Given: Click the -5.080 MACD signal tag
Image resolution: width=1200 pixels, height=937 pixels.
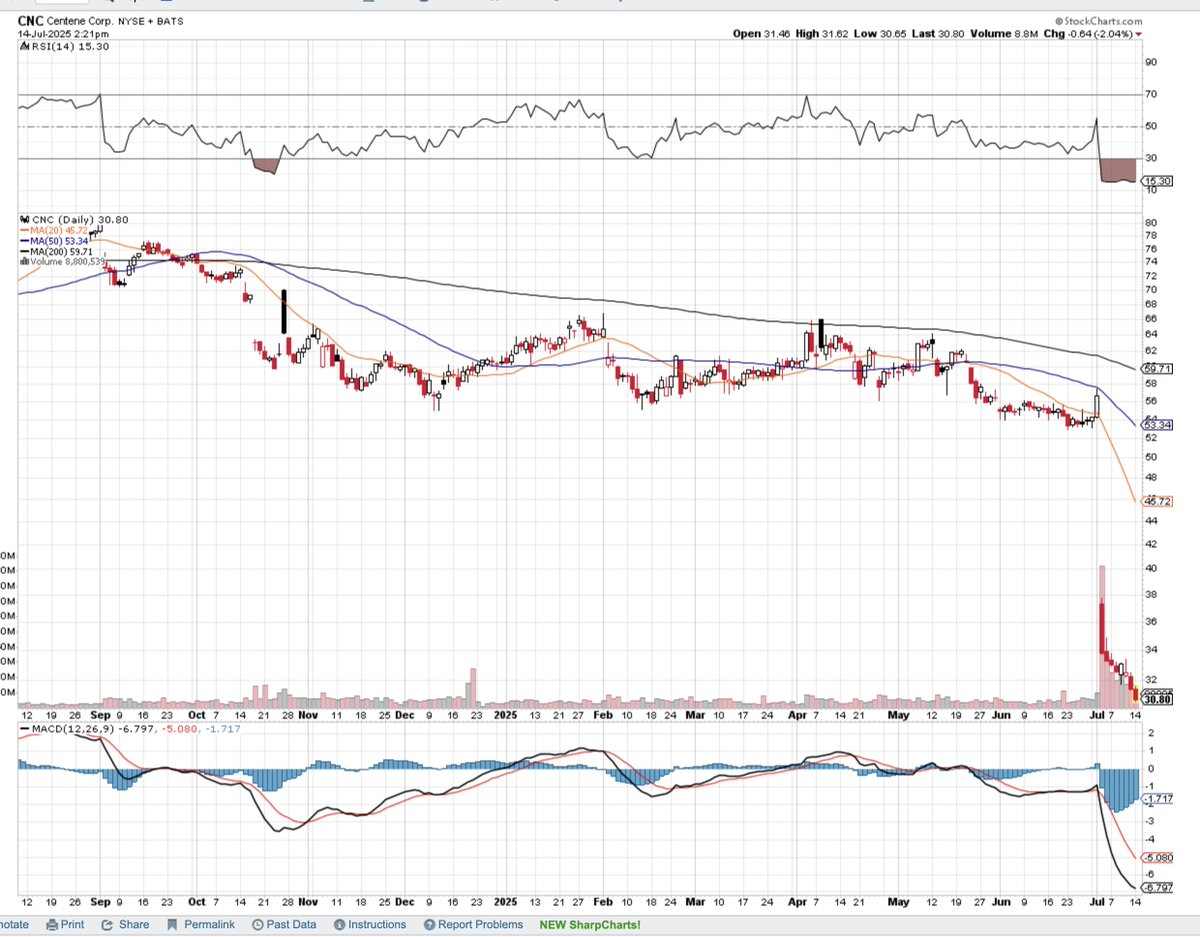Looking at the screenshot, I should coord(1159,858).
